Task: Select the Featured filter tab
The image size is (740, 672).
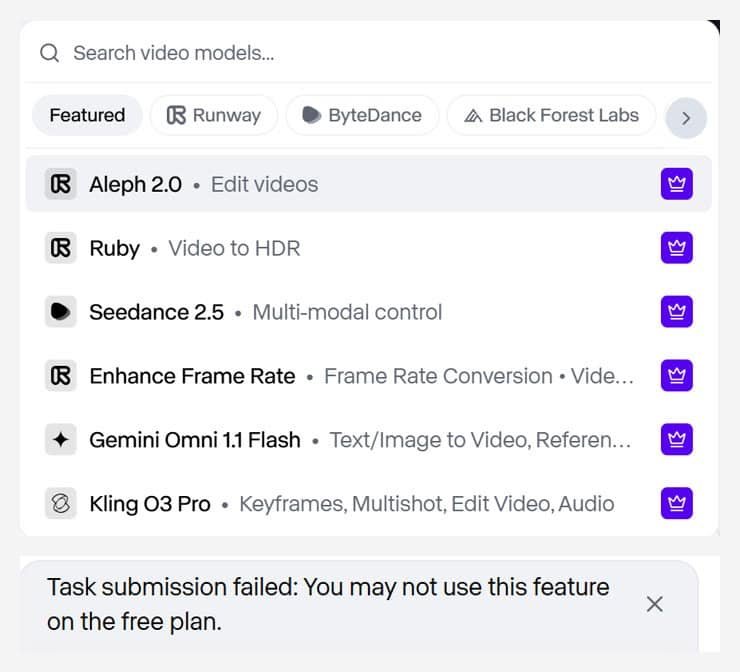Action: click(87, 115)
